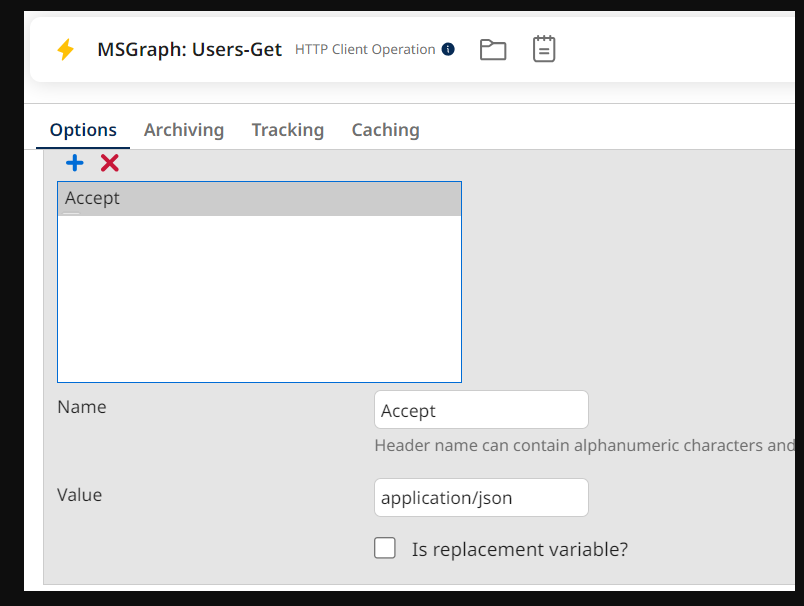Open the notes clipboard icon
Screen dimensions: 804x606
tap(544, 49)
